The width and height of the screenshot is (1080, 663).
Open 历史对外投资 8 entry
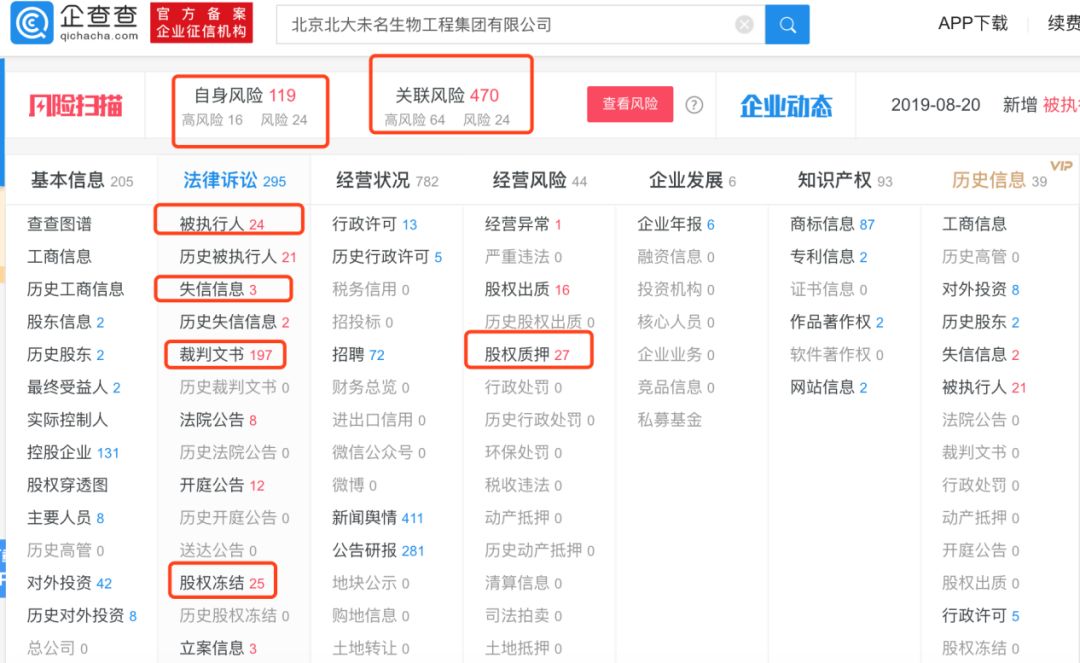click(x=82, y=615)
